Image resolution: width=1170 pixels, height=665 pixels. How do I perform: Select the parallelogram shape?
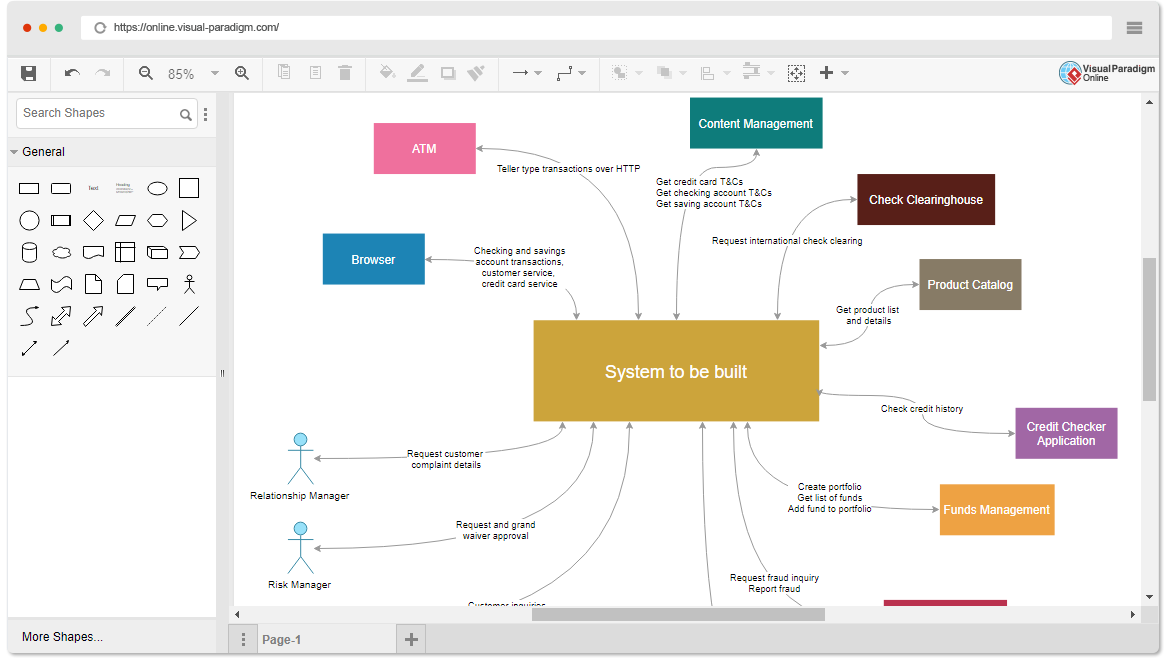[x=125, y=220]
